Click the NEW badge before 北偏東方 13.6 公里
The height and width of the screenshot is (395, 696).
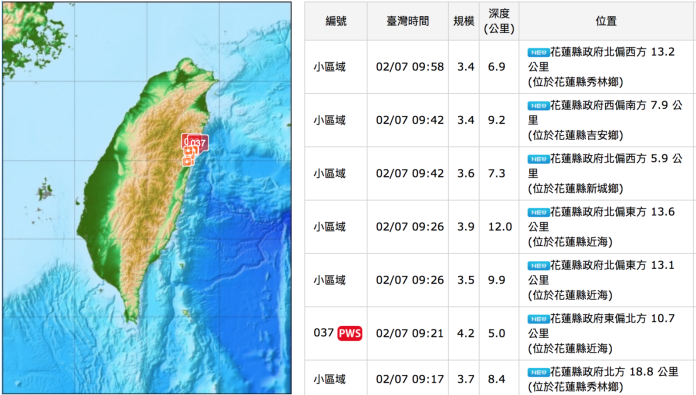pos(538,212)
